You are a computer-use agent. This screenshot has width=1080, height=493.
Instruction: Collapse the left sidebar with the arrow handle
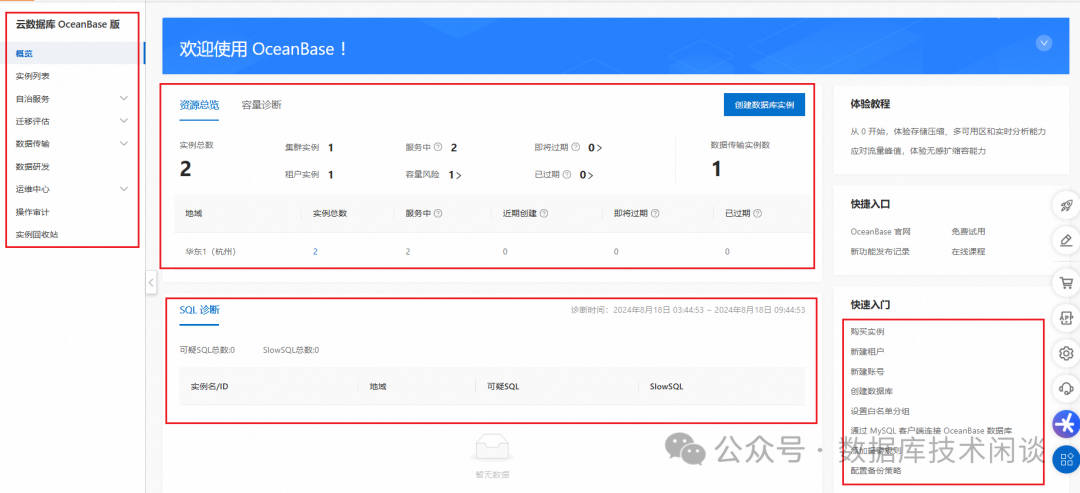point(151,282)
